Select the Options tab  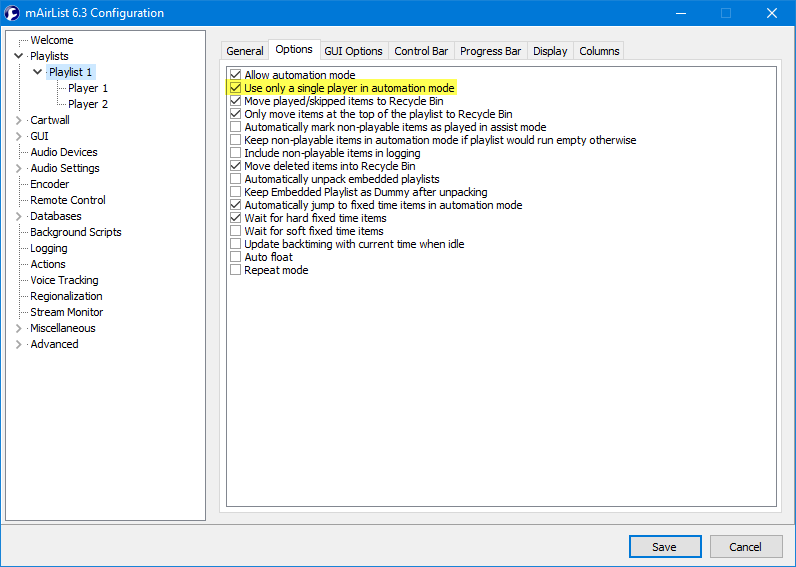pyautogui.click(x=294, y=49)
